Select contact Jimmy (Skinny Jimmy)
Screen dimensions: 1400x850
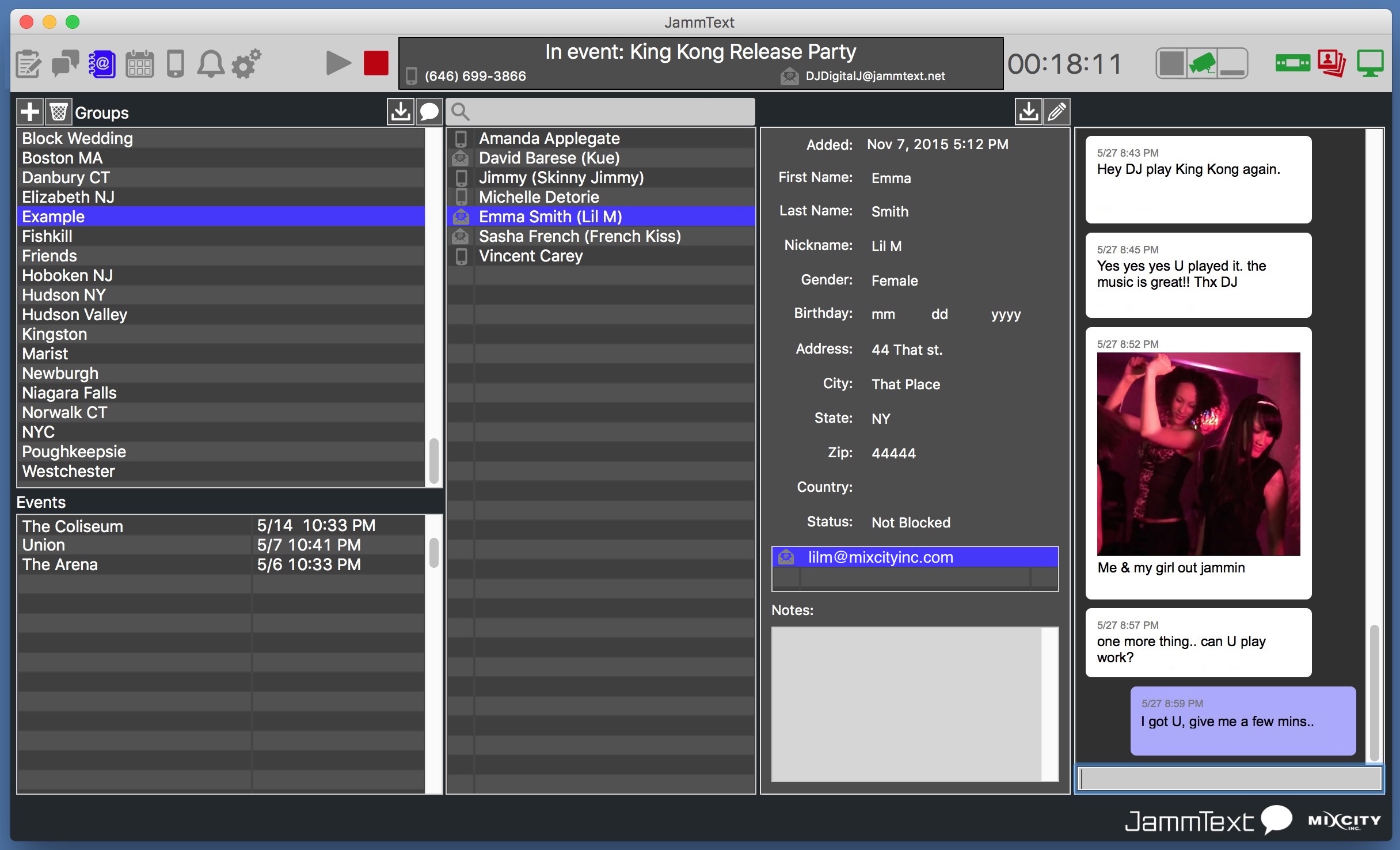click(x=601, y=177)
